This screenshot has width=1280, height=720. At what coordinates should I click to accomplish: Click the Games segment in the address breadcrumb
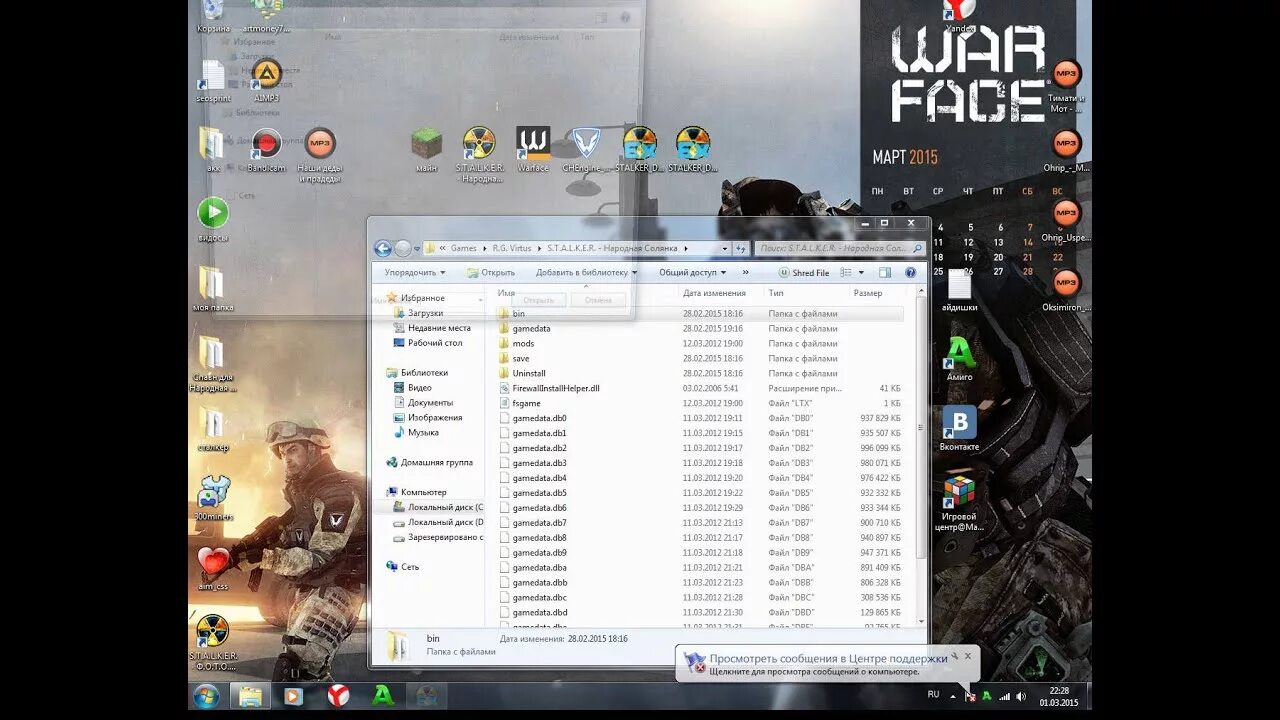(x=463, y=248)
